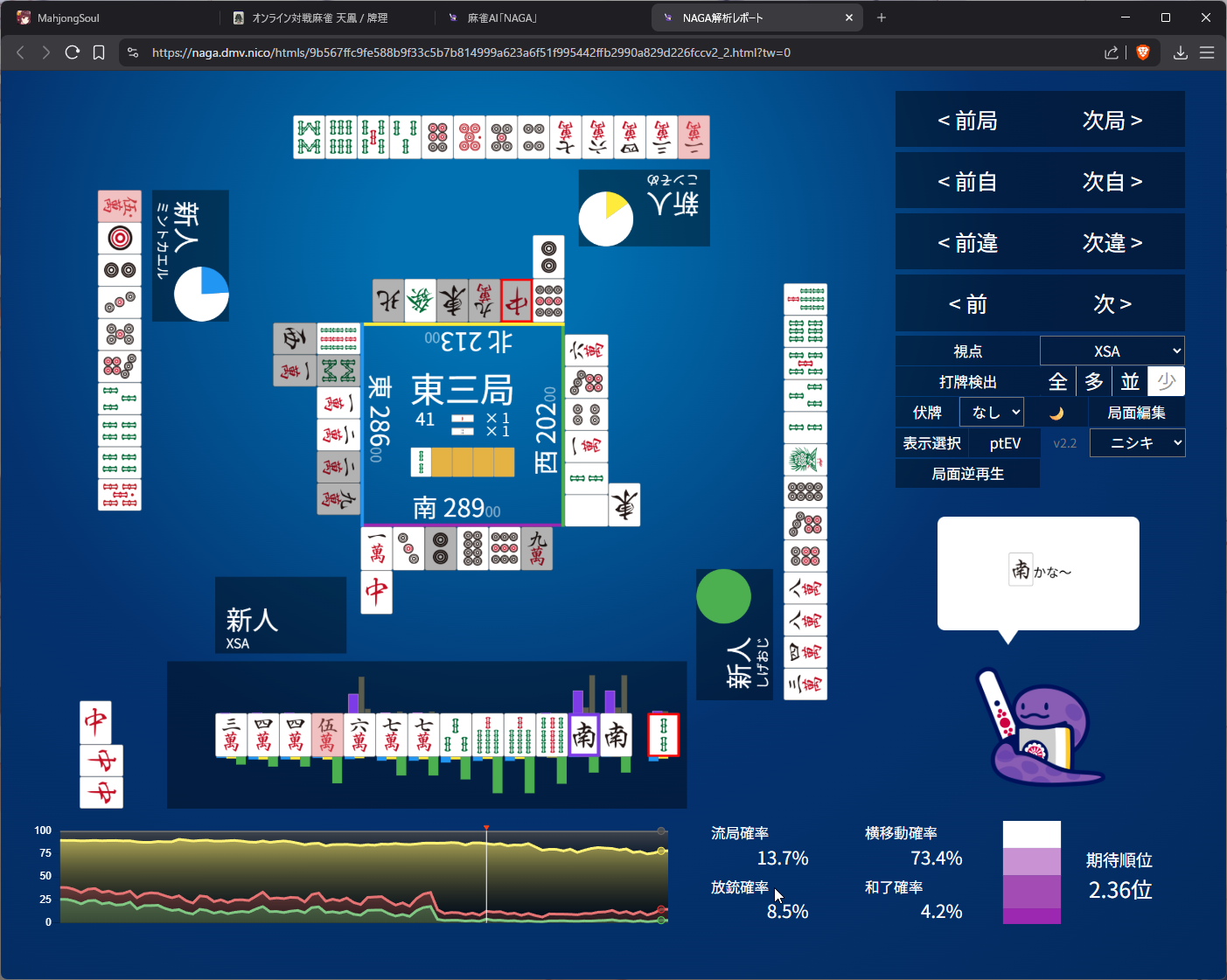The height and width of the screenshot is (980, 1227).
Task: Click the browser reload icon
Action: [x=73, y=52]
